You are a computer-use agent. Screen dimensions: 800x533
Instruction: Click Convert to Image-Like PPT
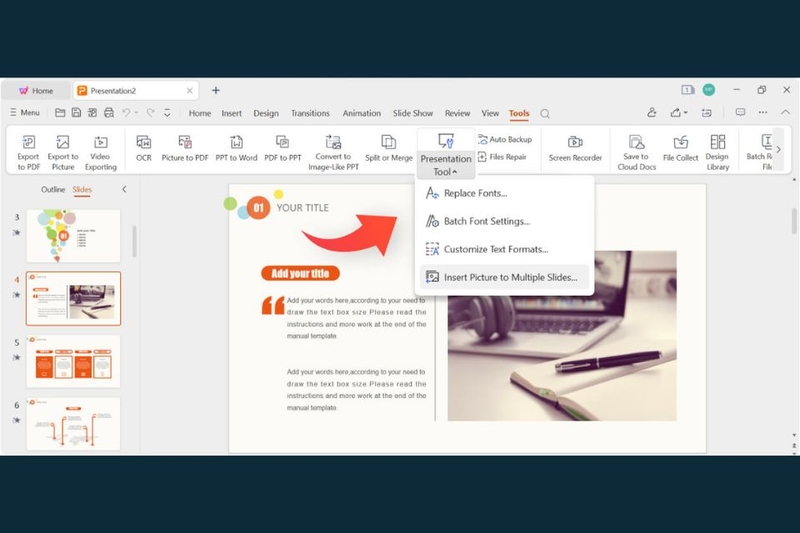tap(333, 151)
